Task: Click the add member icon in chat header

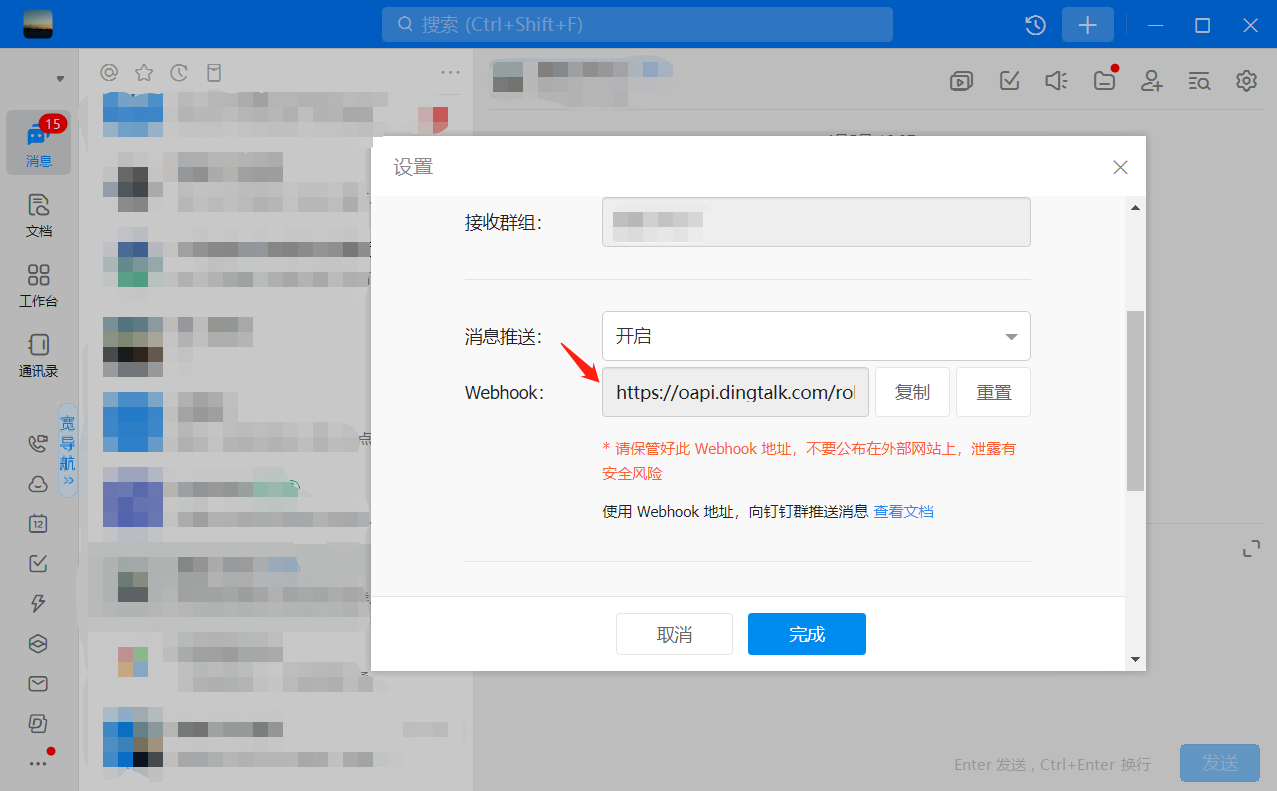Action: pos(1152,81)
